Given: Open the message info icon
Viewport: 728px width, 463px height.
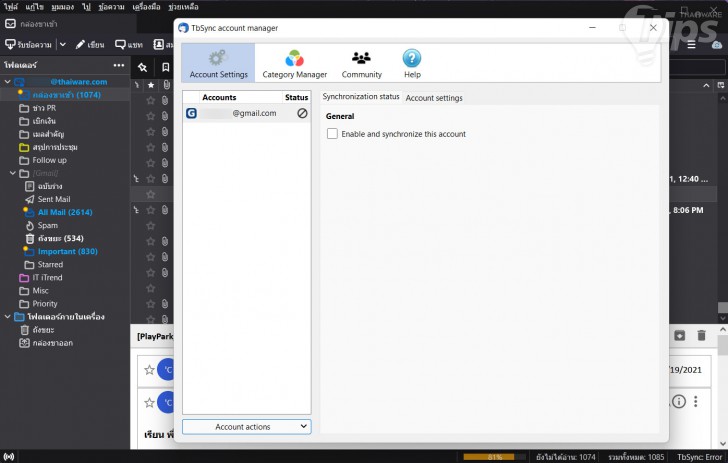Looking at the screenshot, I should coord(679,401).
